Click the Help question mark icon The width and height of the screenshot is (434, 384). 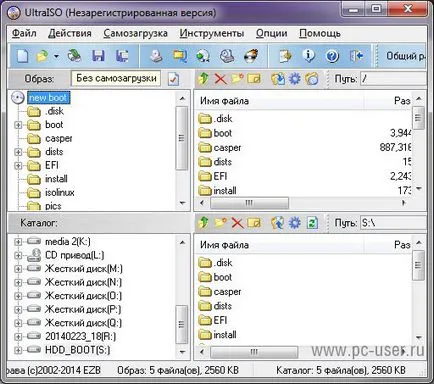point(332,56)
